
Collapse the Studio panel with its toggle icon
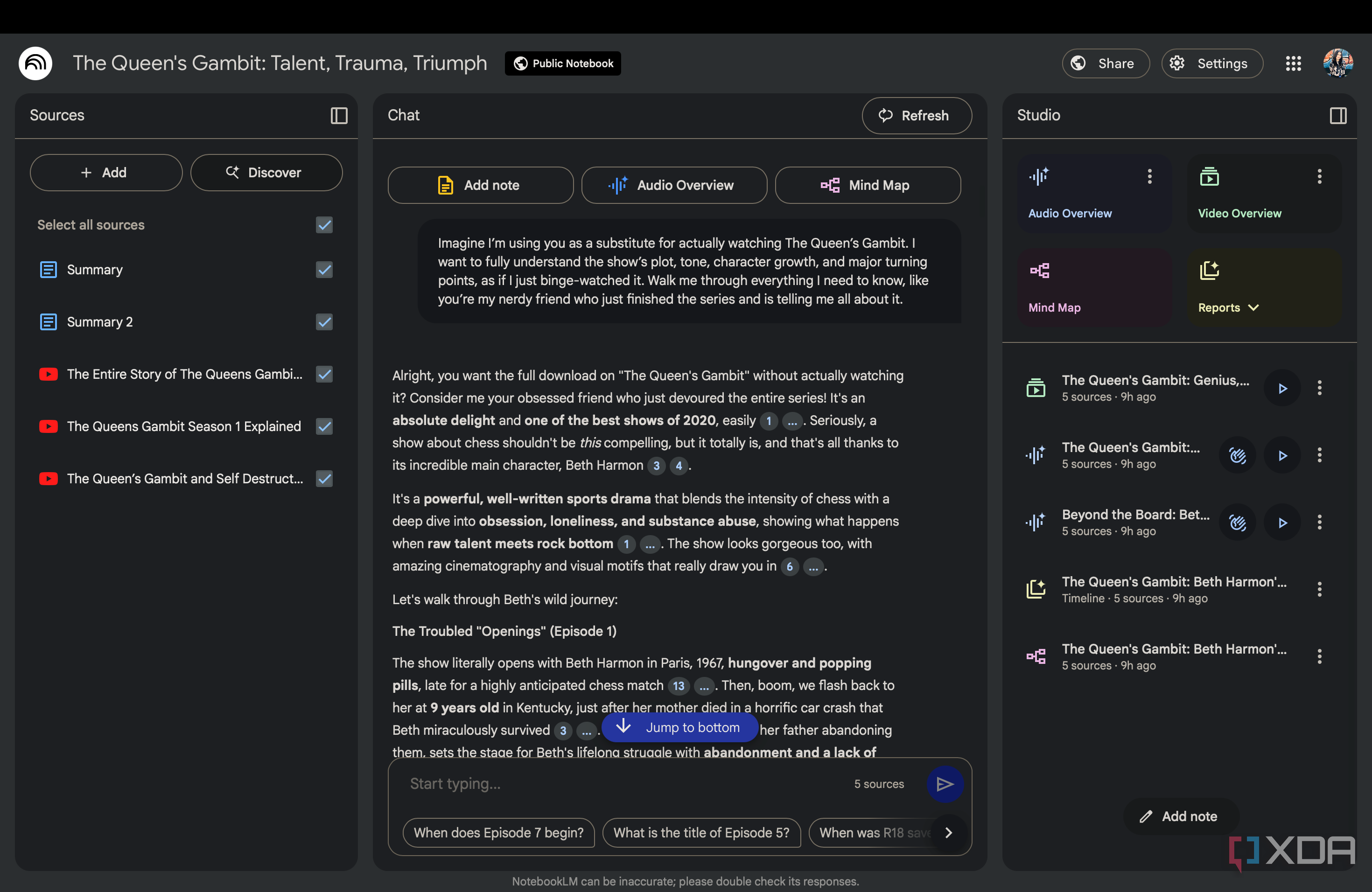click(x=1338, y=116)
